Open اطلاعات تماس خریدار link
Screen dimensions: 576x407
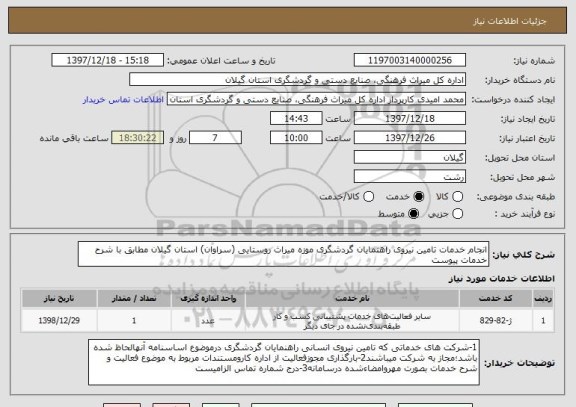coord(123,100)
